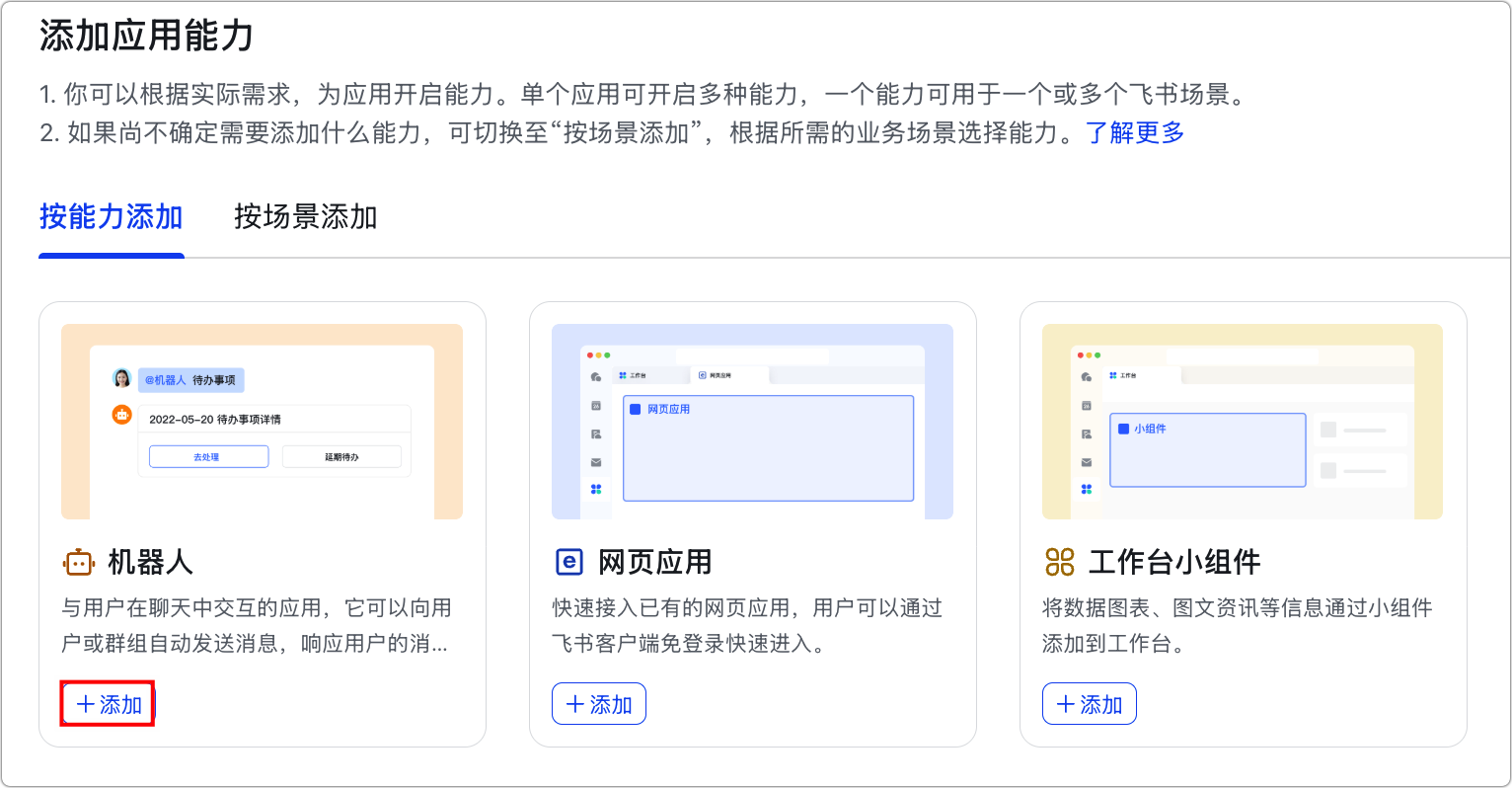Image resolution: width=1512 pixels, height=788 pixels.
Task: Select the 工作台小组件 preview illustration
Action: (1243, 422)
